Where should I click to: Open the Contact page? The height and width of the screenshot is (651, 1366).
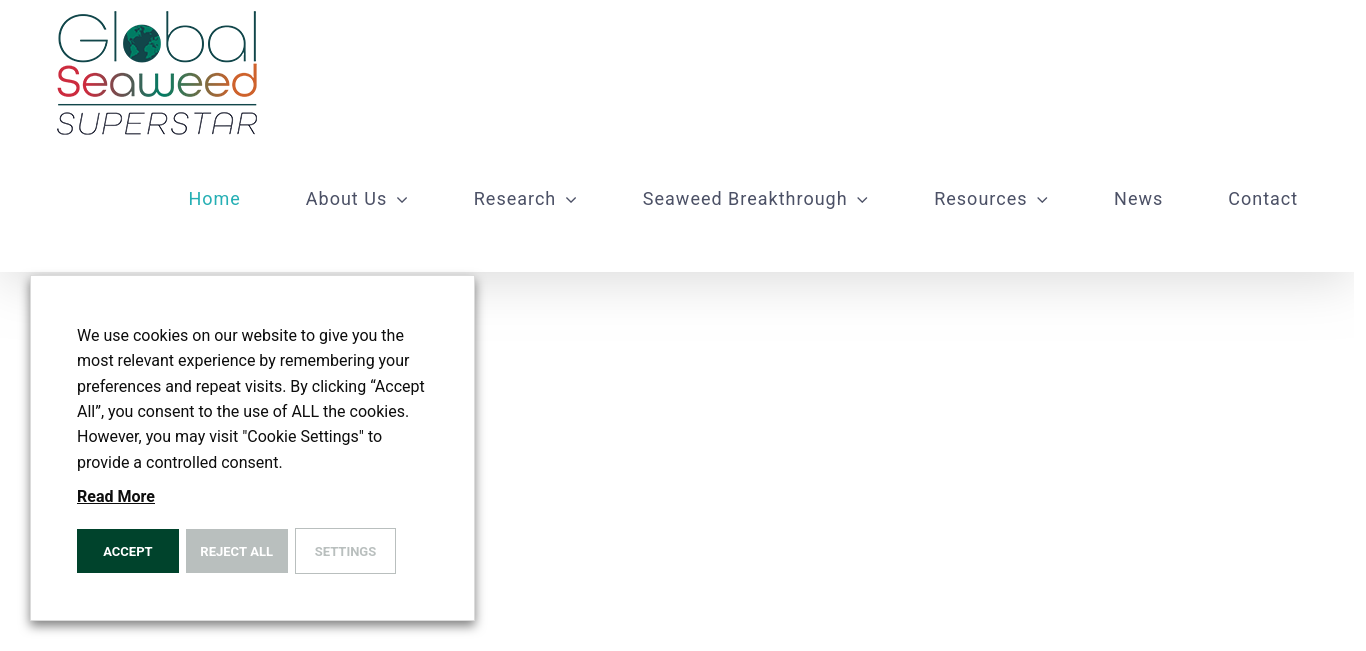pos(1262,199)
